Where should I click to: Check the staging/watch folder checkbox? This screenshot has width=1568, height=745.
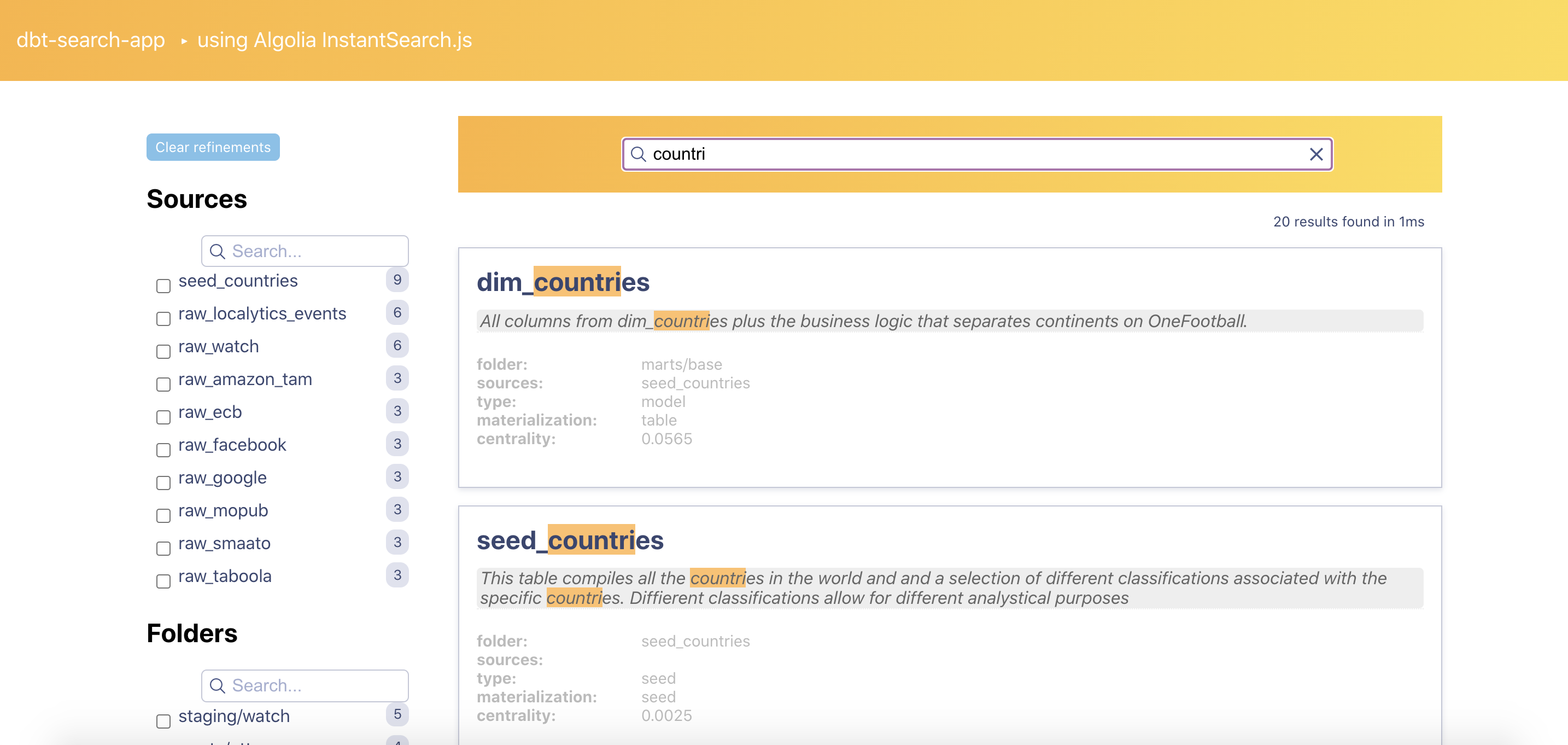[x=163, y=721]
